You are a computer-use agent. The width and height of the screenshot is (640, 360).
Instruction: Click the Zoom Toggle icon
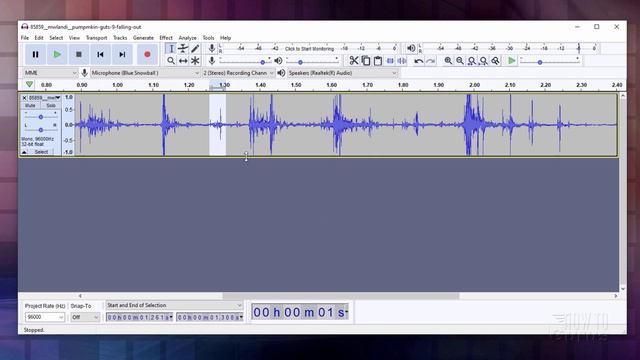(x=496, y=61)
